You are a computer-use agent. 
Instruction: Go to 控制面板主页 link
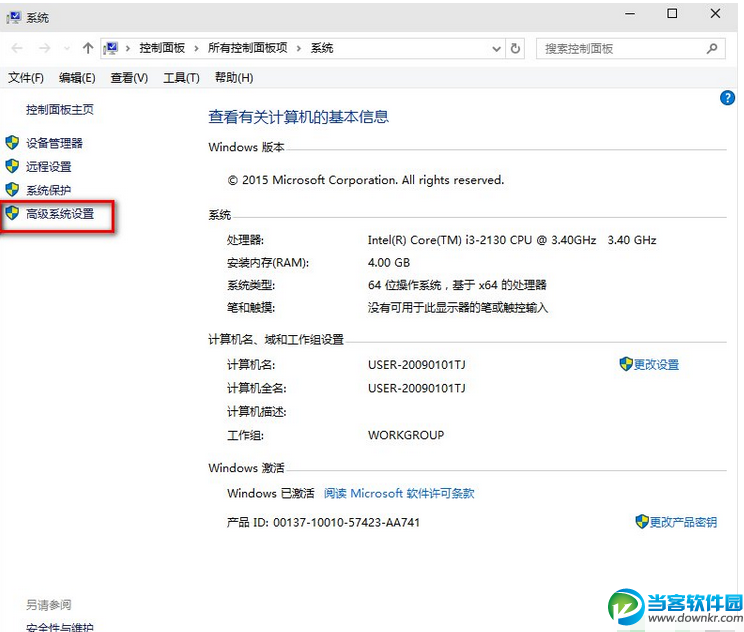click(60, 110)
